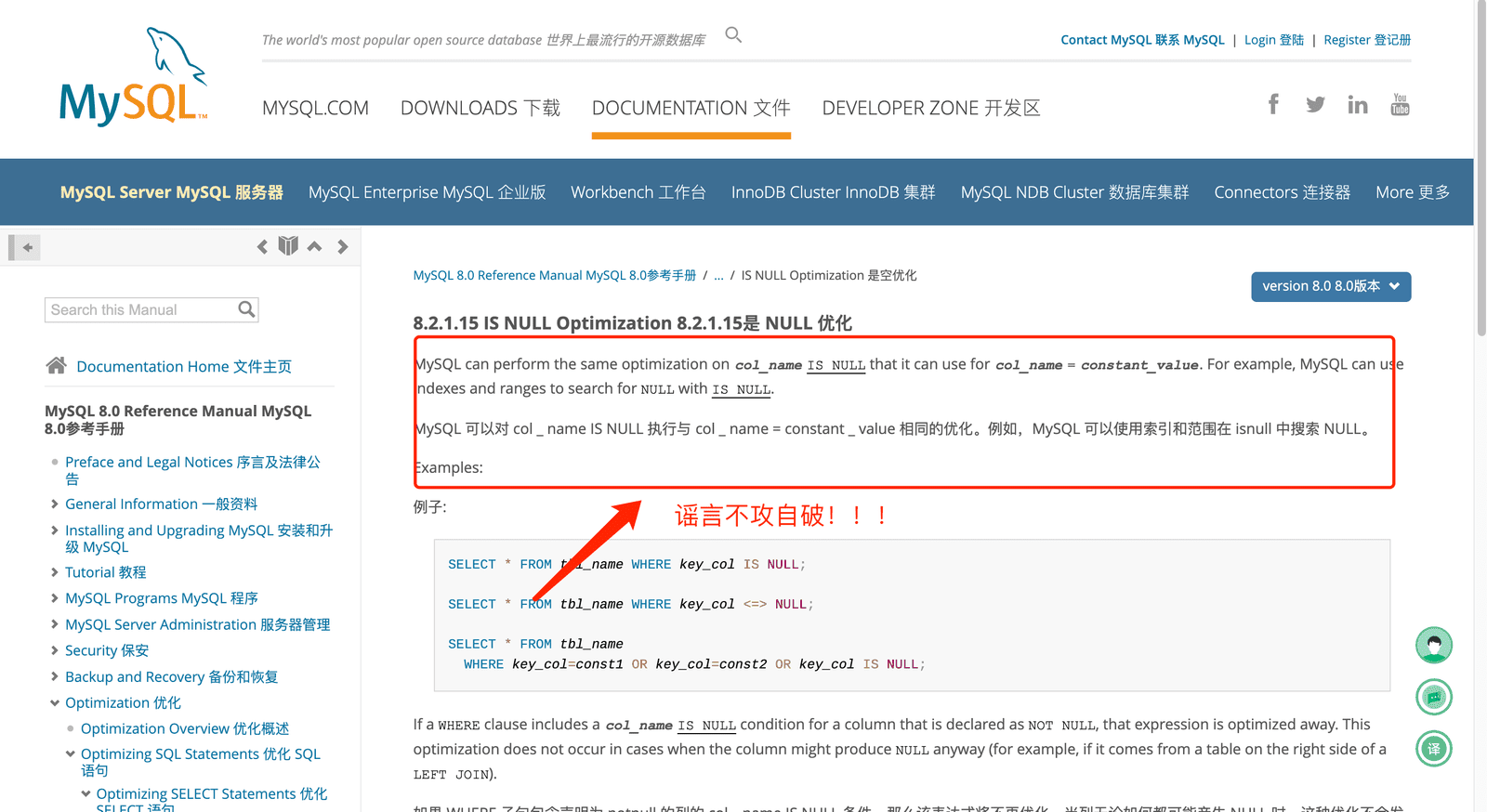This screenshot has height=812, width=1487.
Task: Open MySQL's LinkedIn page icon
Action: coord(1358,105)
